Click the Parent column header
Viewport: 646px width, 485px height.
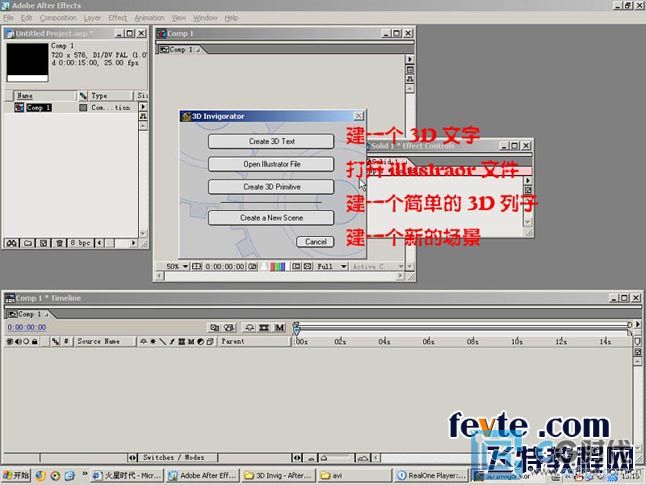pyautogui.click(x=254, y=341)
